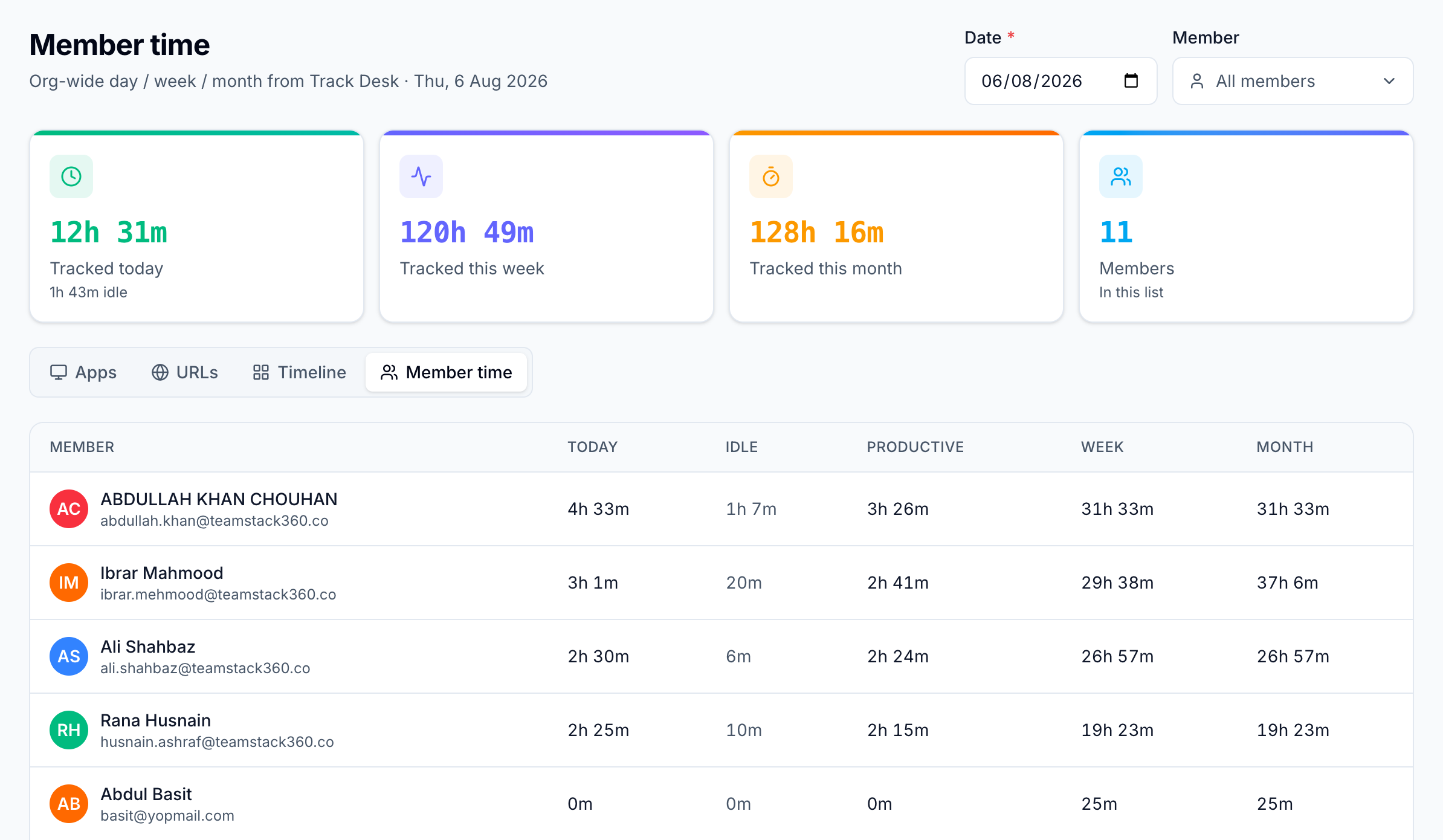The height and width of the screenshot is (840, 1443).
Task: Click the orange IM avatar for Ibrar Mahmood
Action: [69, 583]
